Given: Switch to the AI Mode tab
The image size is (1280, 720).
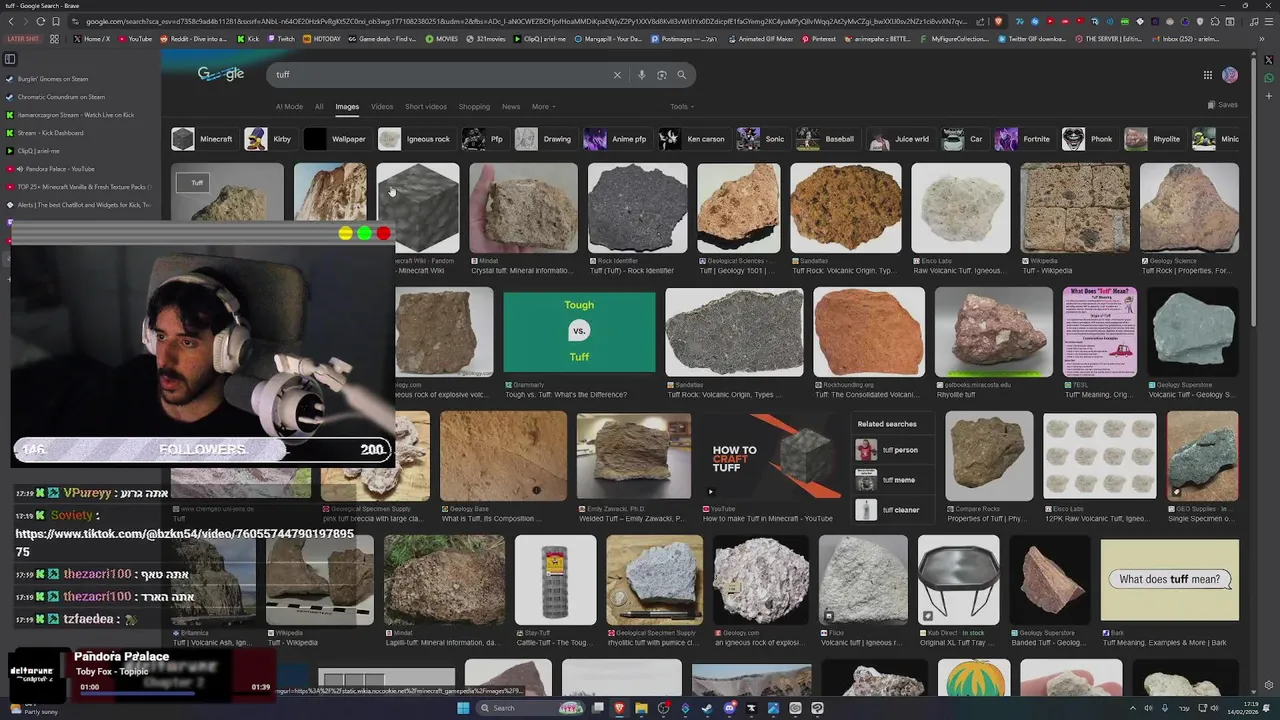Looking at the screenshot, I should click(289, 107).
